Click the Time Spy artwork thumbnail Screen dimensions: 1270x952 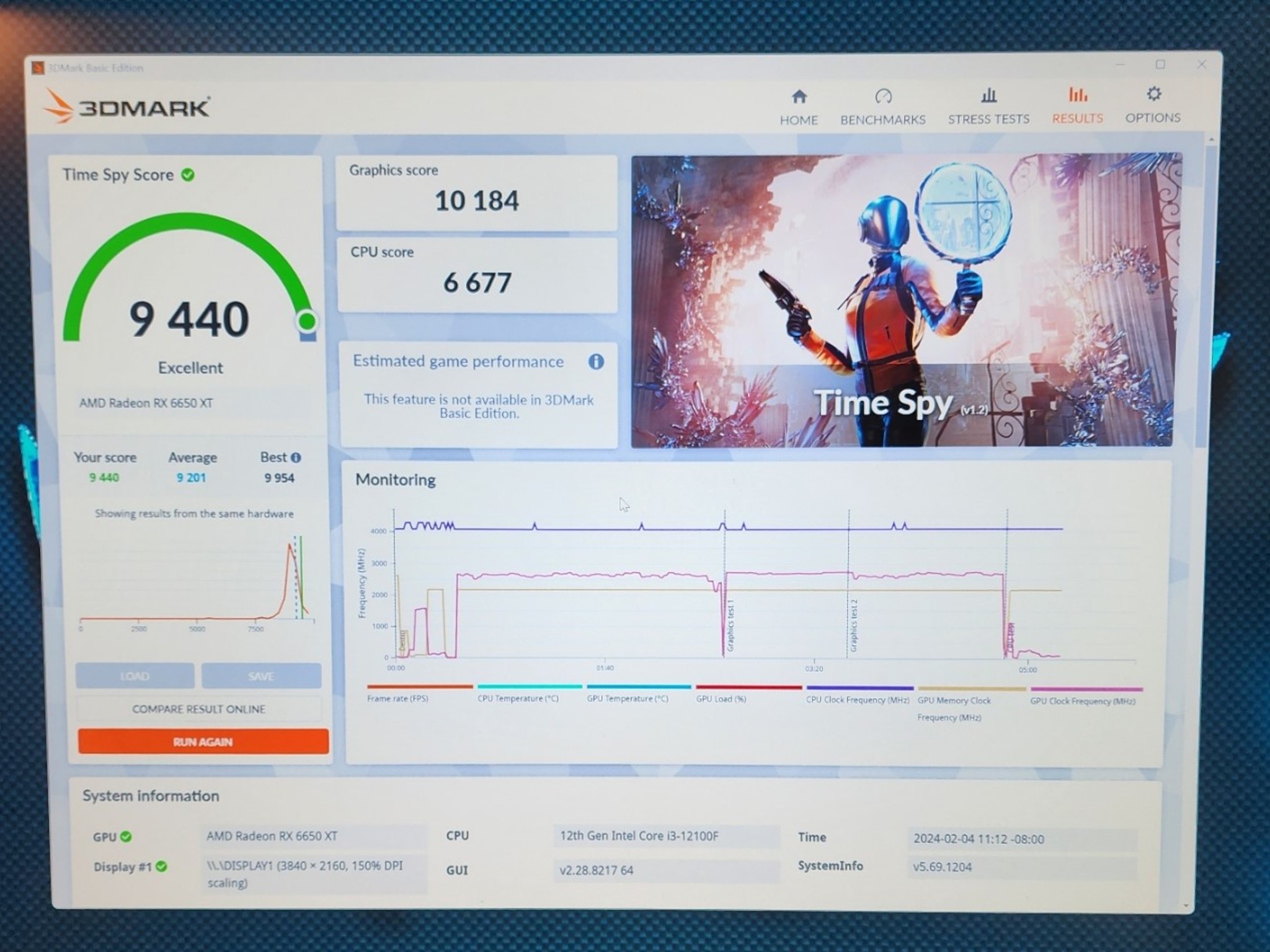click(x=905, y=300)
